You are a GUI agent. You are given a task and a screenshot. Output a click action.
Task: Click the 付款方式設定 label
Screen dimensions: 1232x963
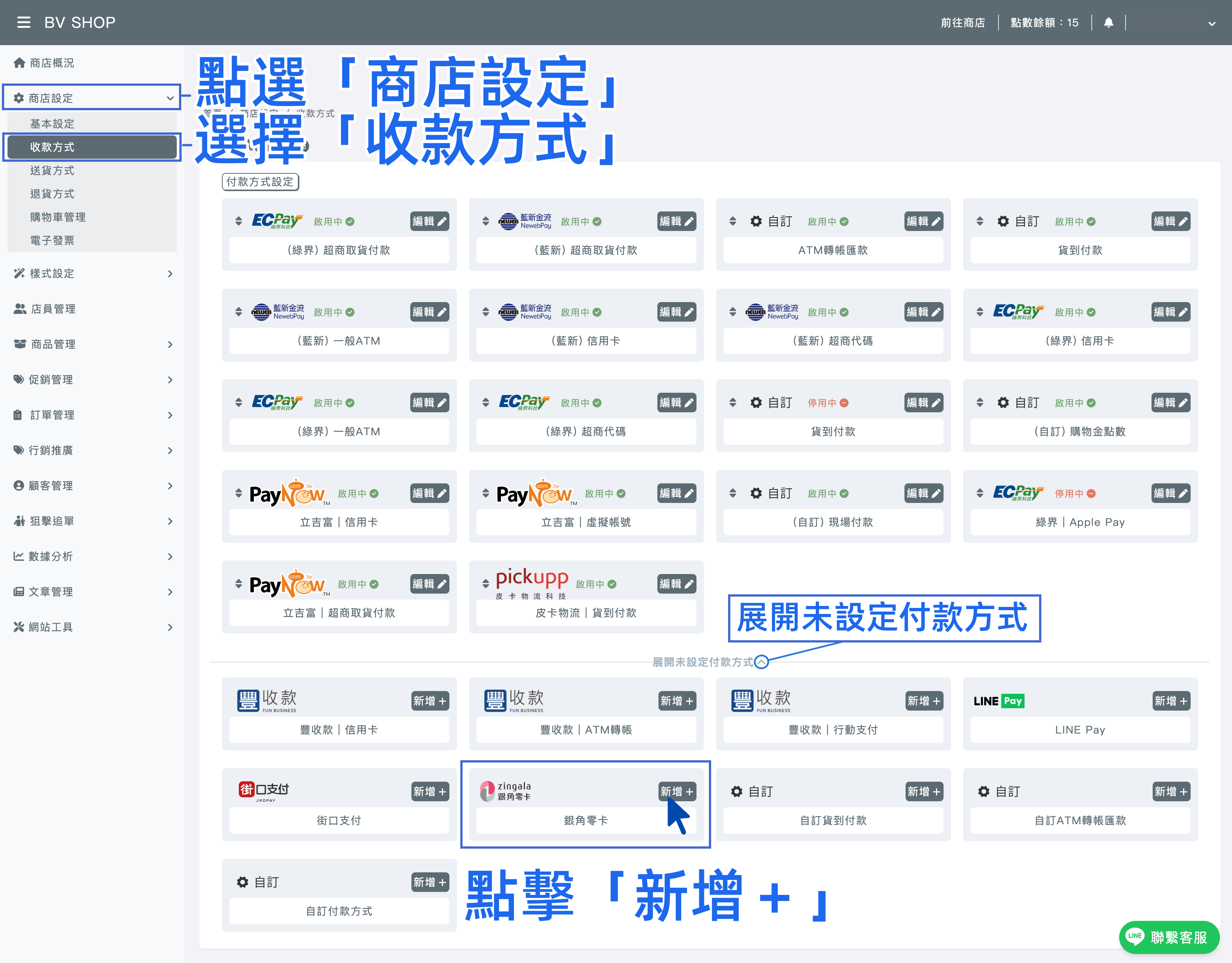coord(260,182)
